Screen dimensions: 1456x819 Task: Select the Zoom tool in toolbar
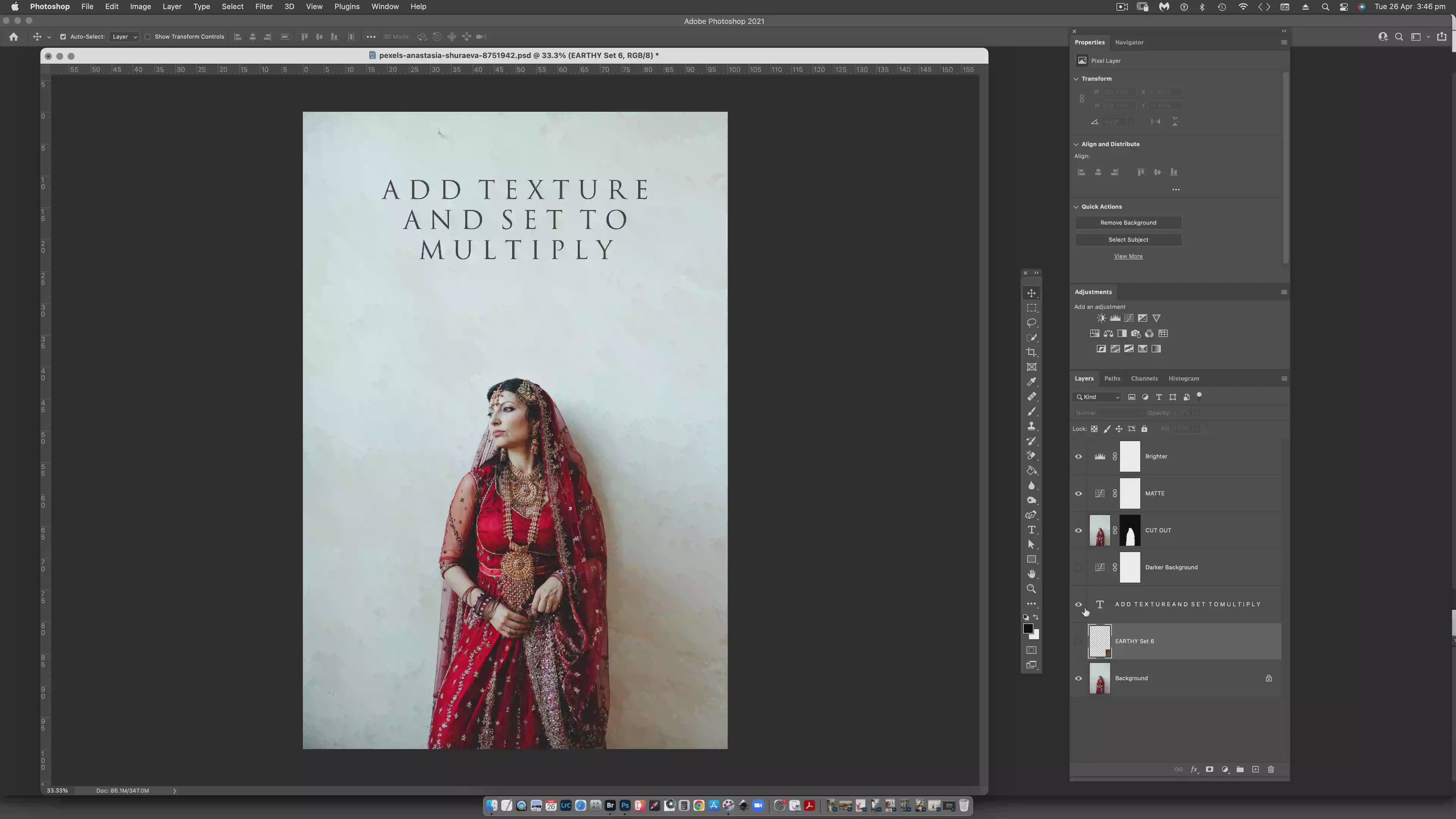point(1031,589)
